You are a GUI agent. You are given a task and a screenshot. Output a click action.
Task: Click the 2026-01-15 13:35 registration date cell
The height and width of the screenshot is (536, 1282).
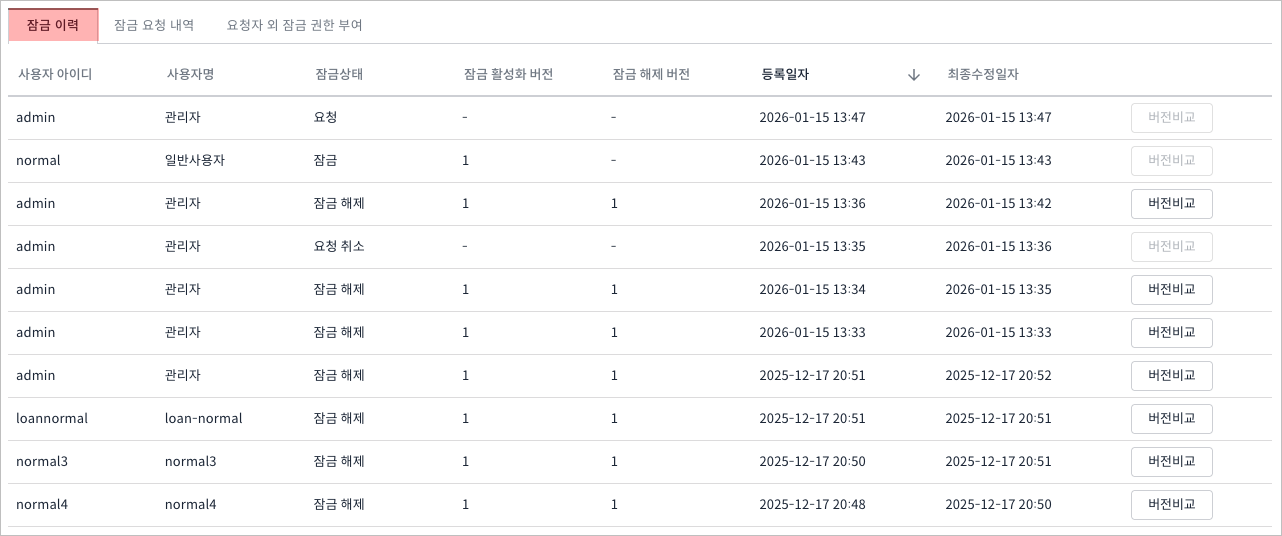[813, 246]
